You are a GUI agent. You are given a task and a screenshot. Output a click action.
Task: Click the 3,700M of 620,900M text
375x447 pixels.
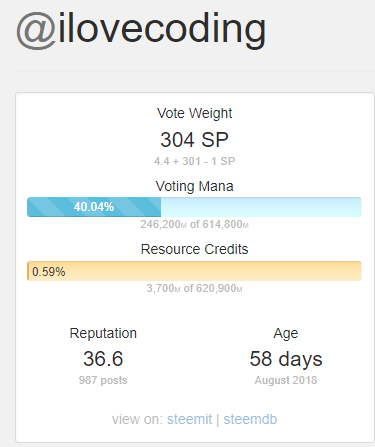coord(194,288)
